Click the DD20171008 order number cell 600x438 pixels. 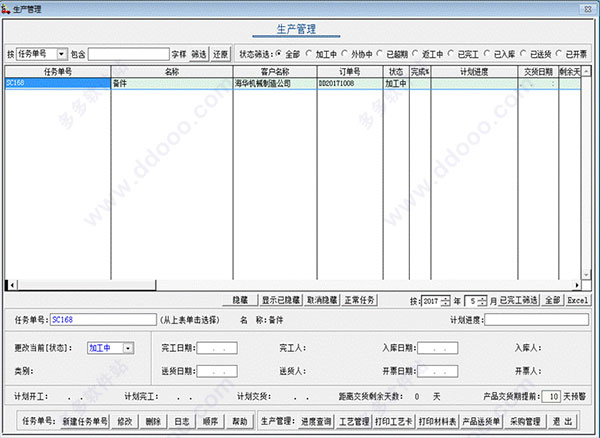click(x=350, y=83)
